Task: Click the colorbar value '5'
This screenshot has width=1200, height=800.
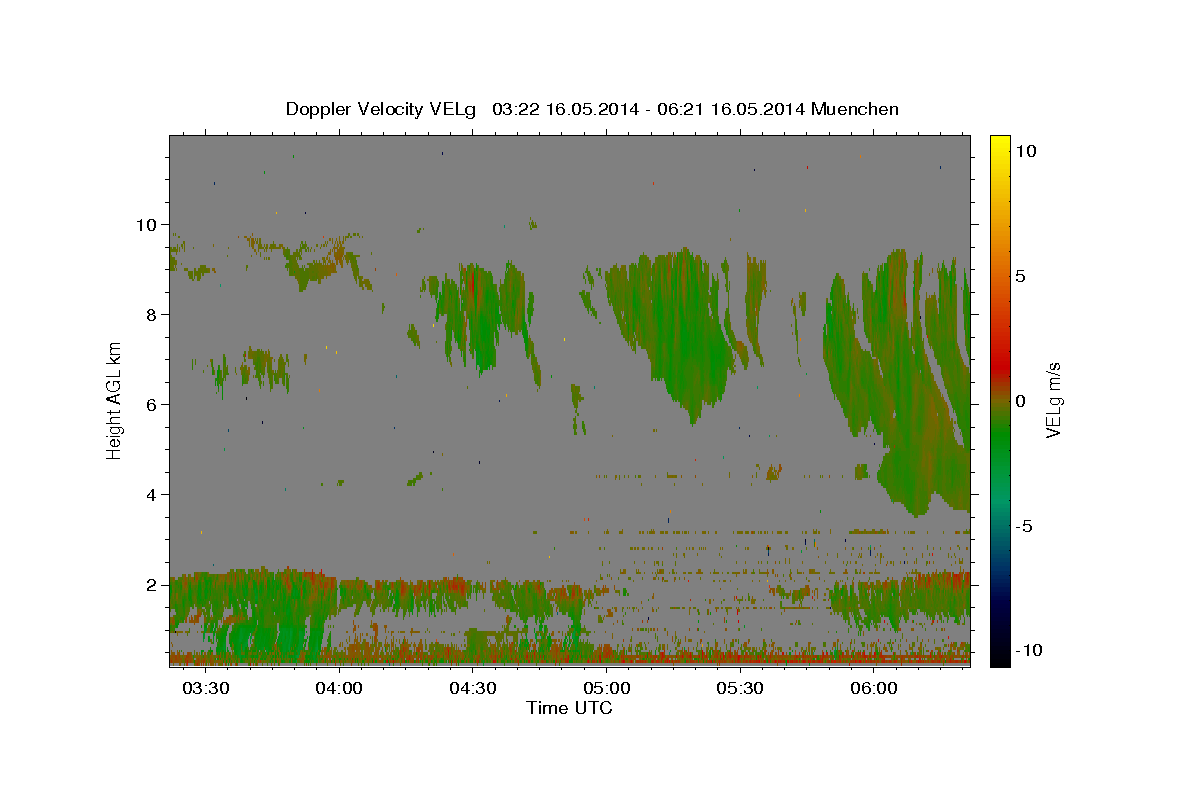Action: pyautogui.click(x=1020, y=275)
